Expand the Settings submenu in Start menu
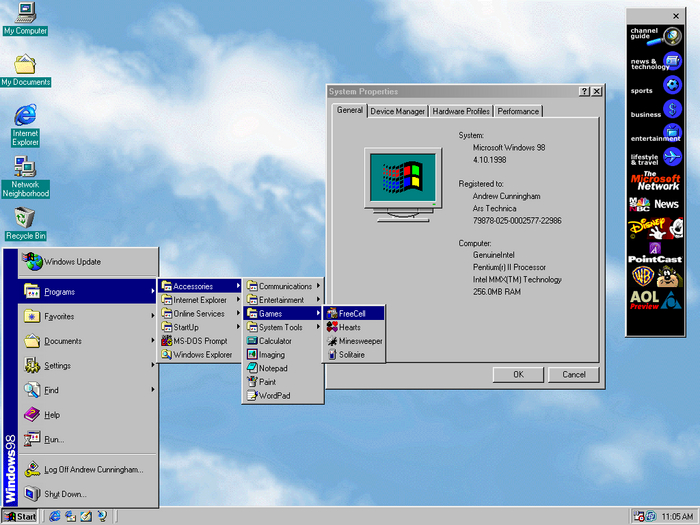This screenshot has width=700, height=525. point(58,366)
